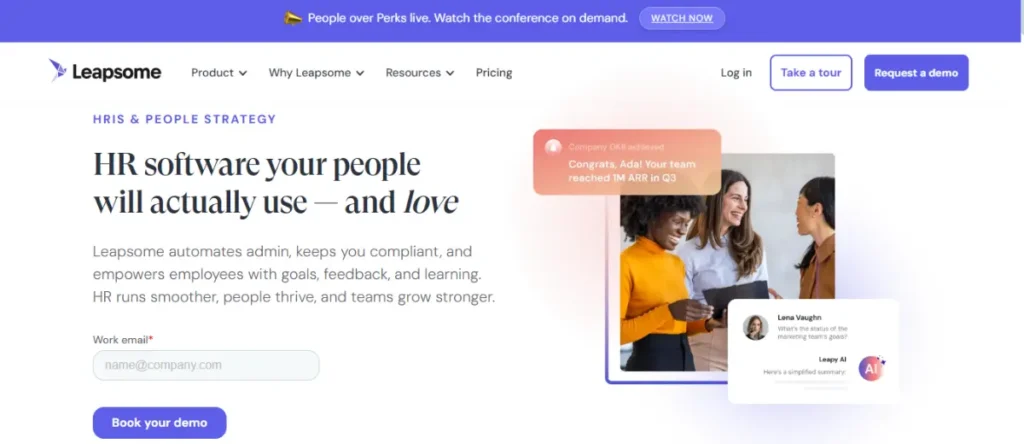Click the WATCH NOW banner button

click(x=682, y=18)
